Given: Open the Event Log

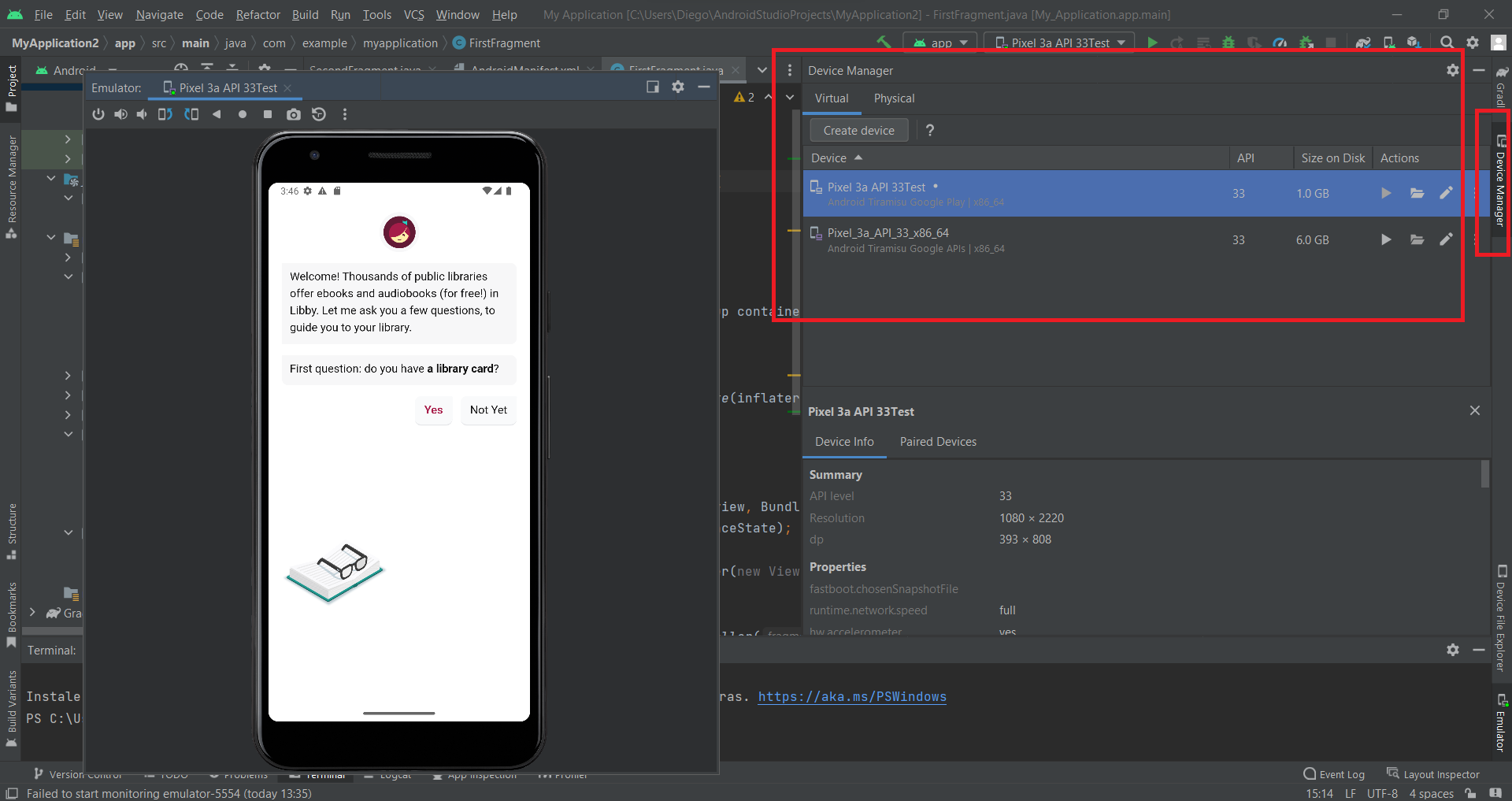Looking at the screenshot, I should point(1334,774).
